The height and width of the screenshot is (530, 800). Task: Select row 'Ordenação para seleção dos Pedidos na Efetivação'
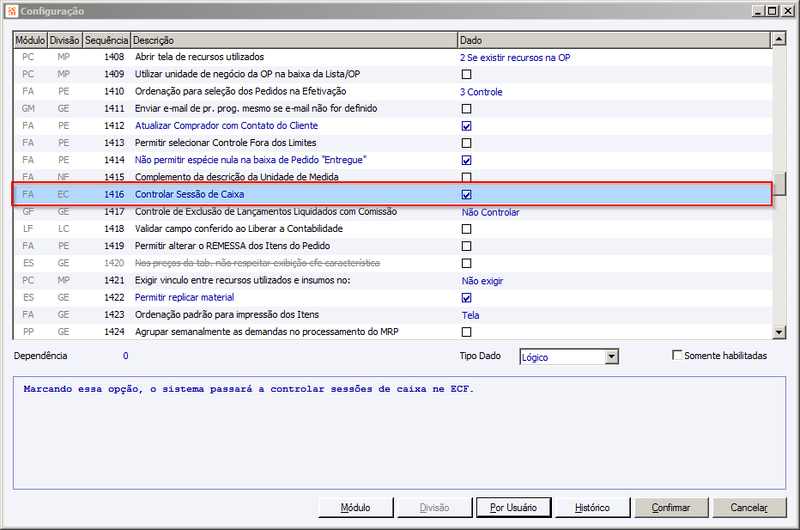coord(392,91)
